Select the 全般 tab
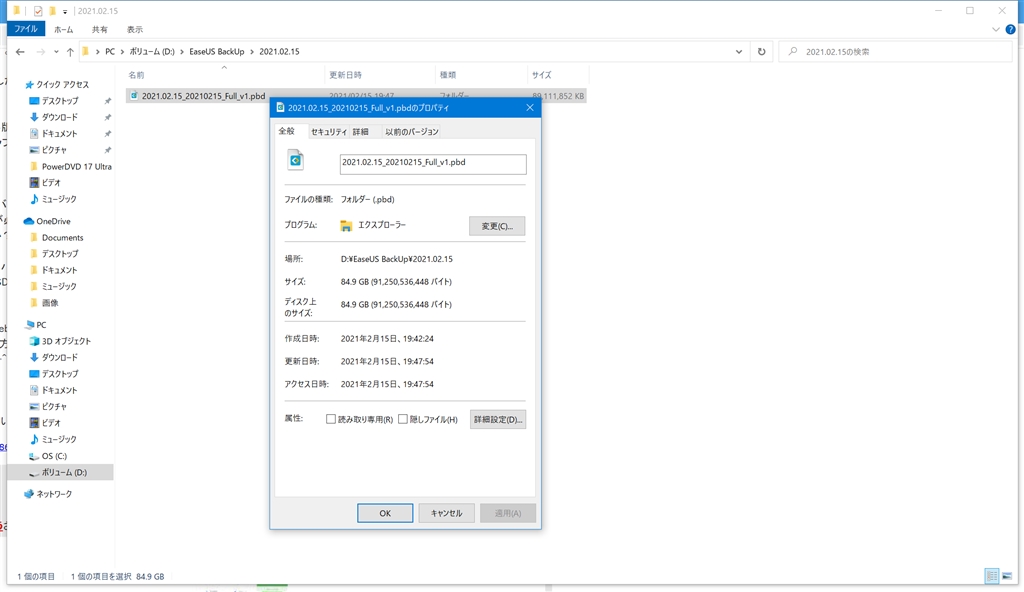 (287, 131)
